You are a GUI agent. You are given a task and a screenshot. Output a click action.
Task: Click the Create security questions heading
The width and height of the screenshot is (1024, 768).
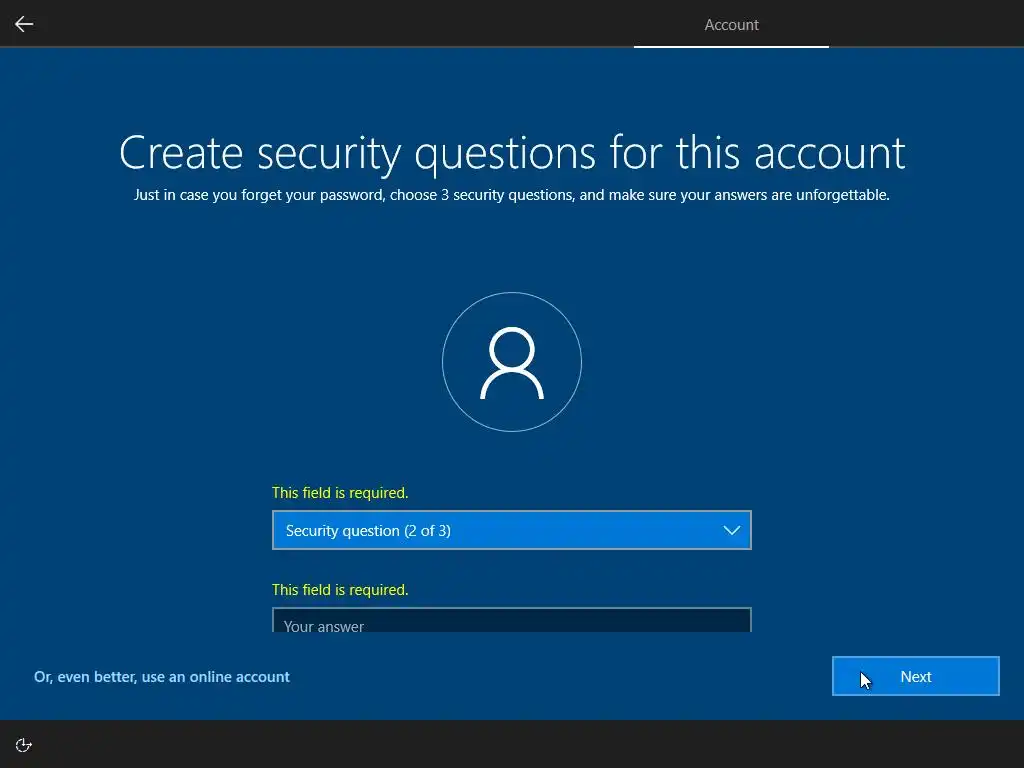512,154
